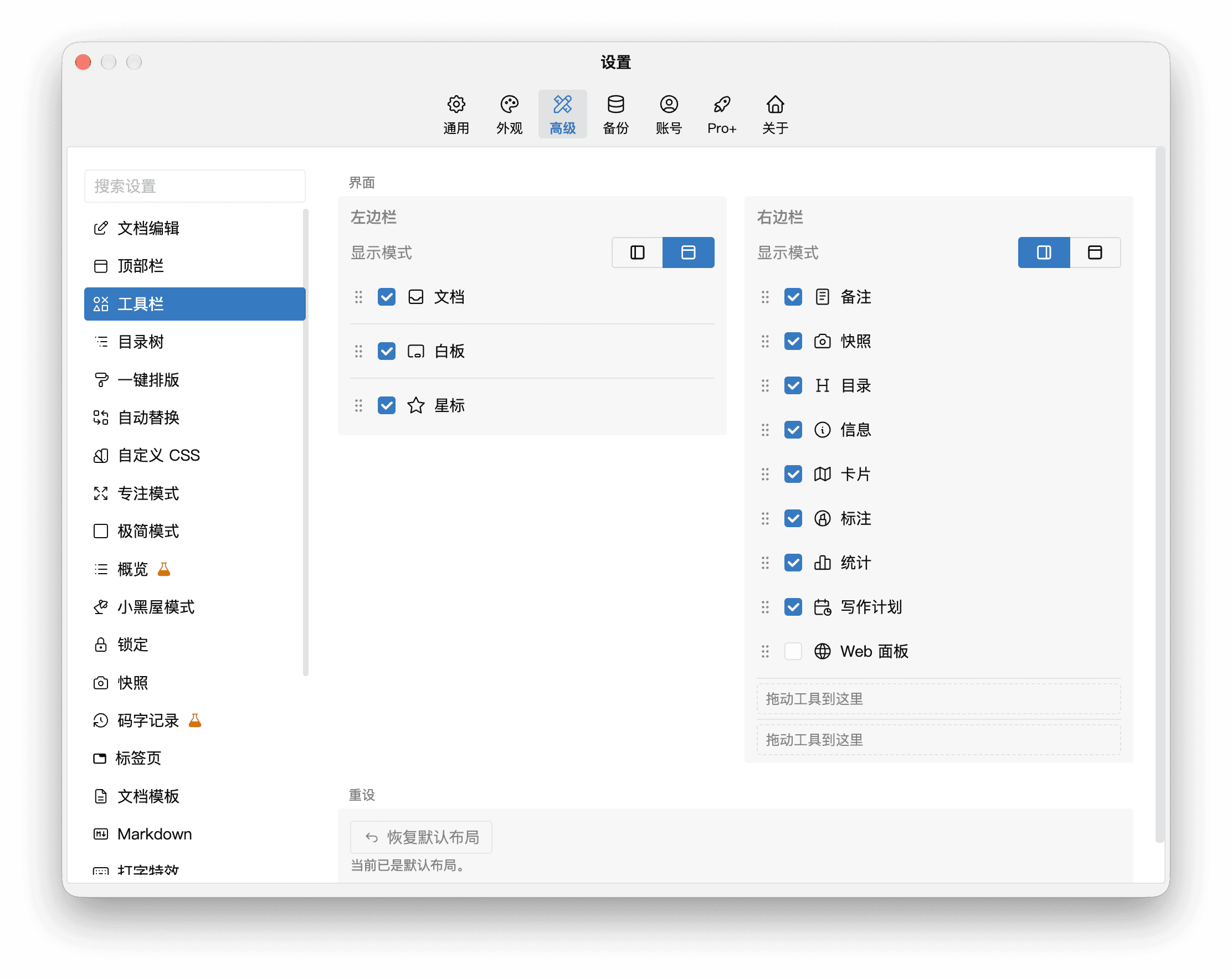Click the drag handle beside 快照 tool

pyautogui.click(x=765, y=342)
